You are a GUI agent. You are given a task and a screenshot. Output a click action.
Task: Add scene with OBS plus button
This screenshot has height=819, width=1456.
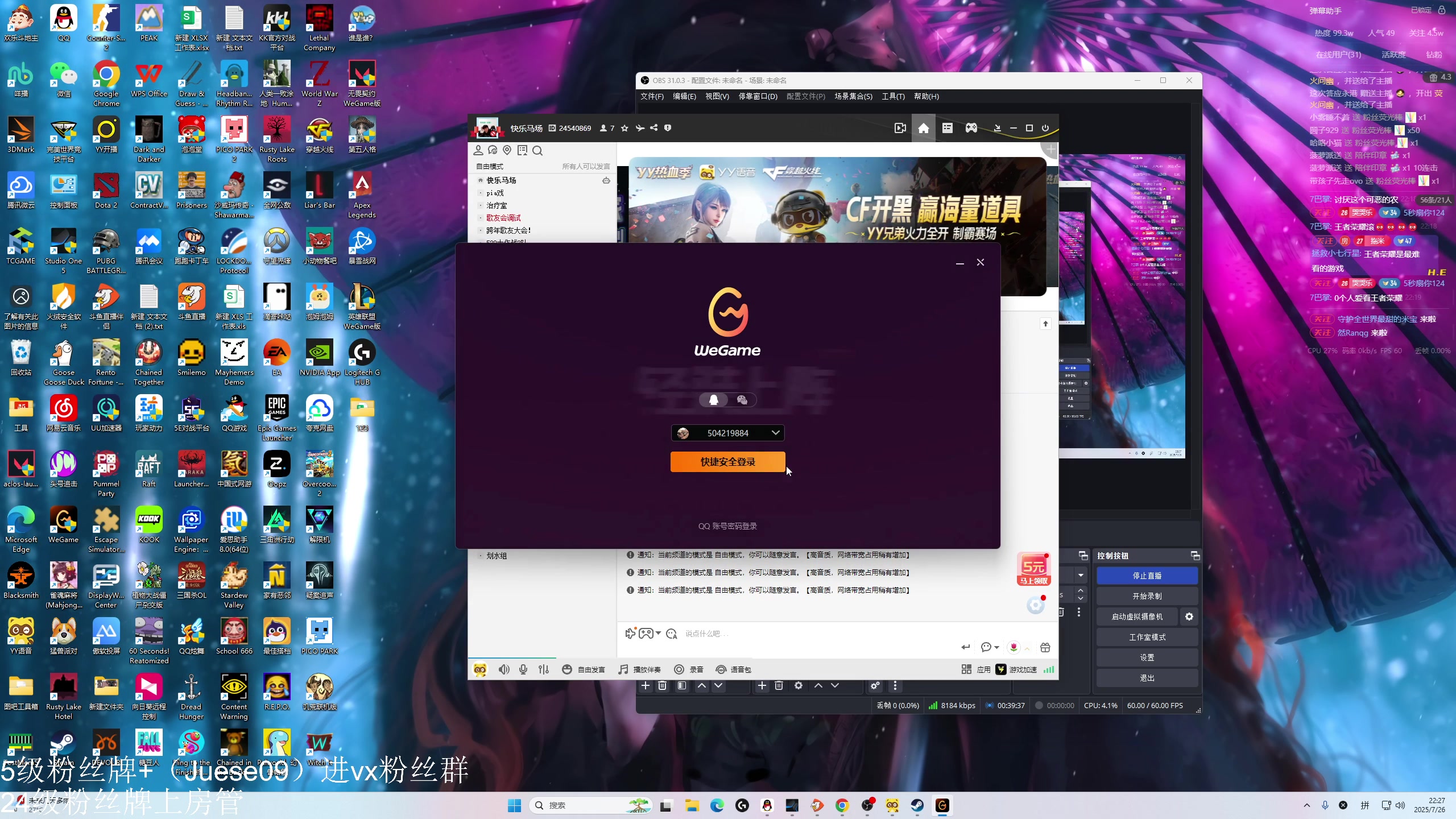(646, 685)
